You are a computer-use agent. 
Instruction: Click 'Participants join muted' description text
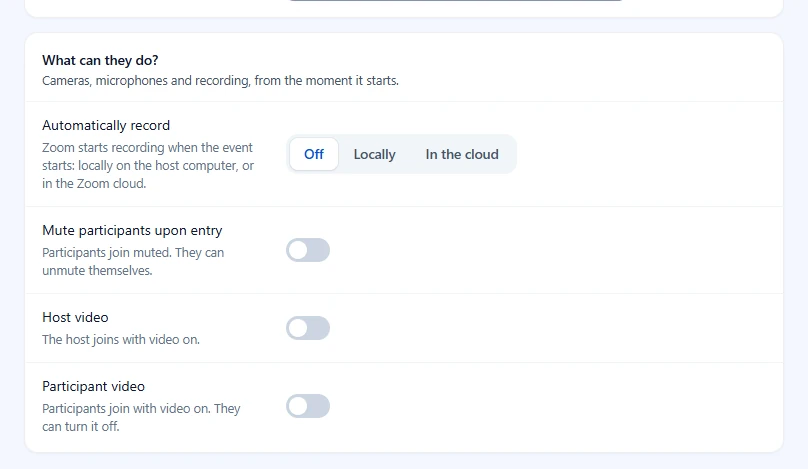pyautogui.click(x=133, y=261)
